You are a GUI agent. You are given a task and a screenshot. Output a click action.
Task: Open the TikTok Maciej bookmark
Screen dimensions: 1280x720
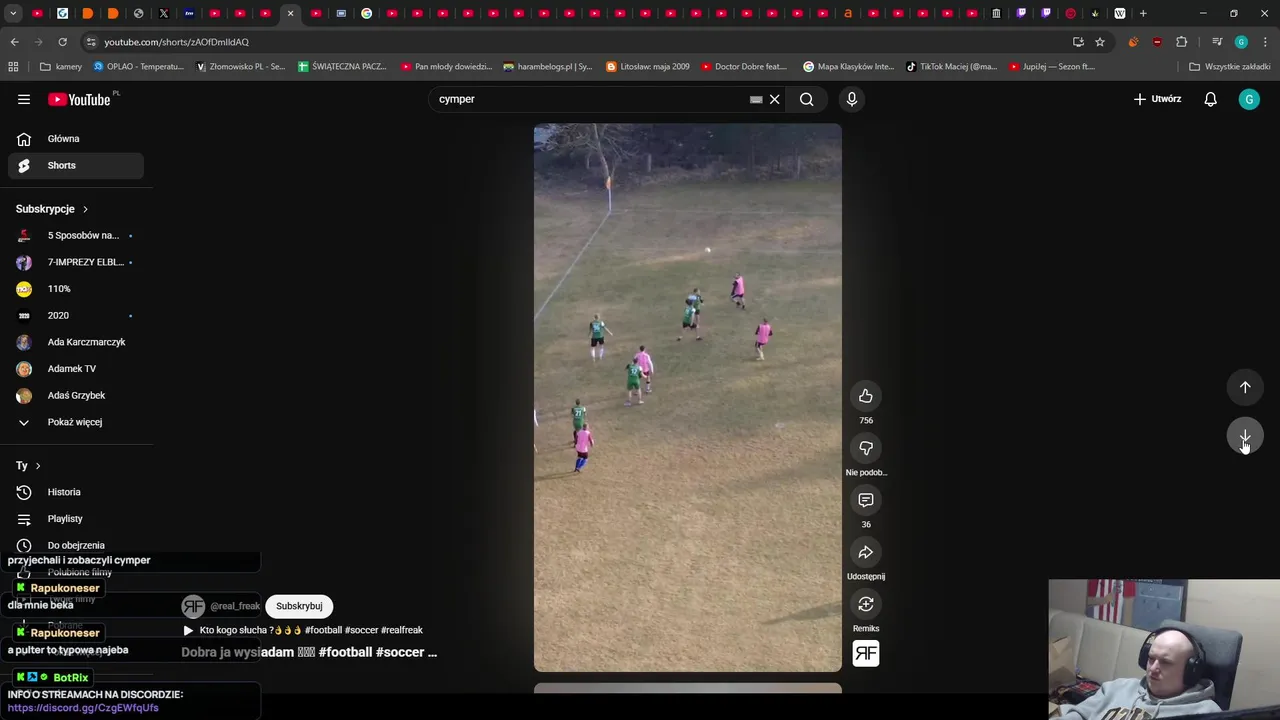[x=951, y=67]
